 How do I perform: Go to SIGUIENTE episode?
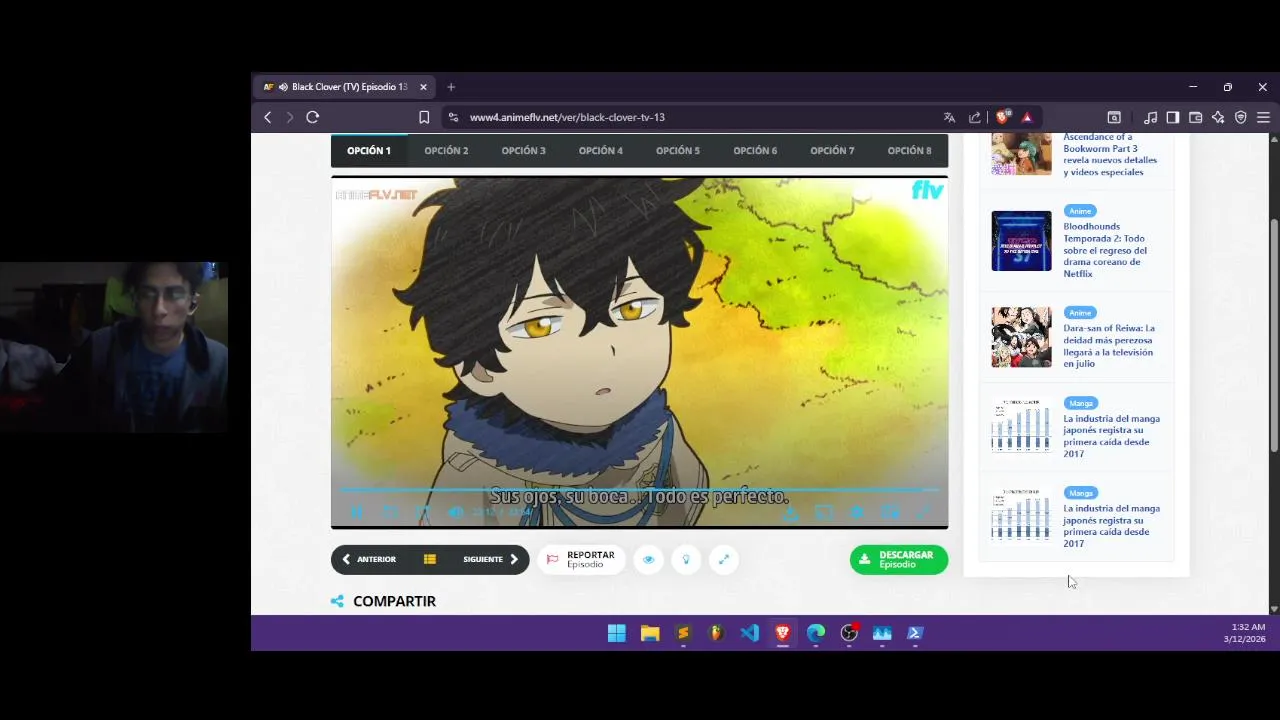click(x=490, y=559)
